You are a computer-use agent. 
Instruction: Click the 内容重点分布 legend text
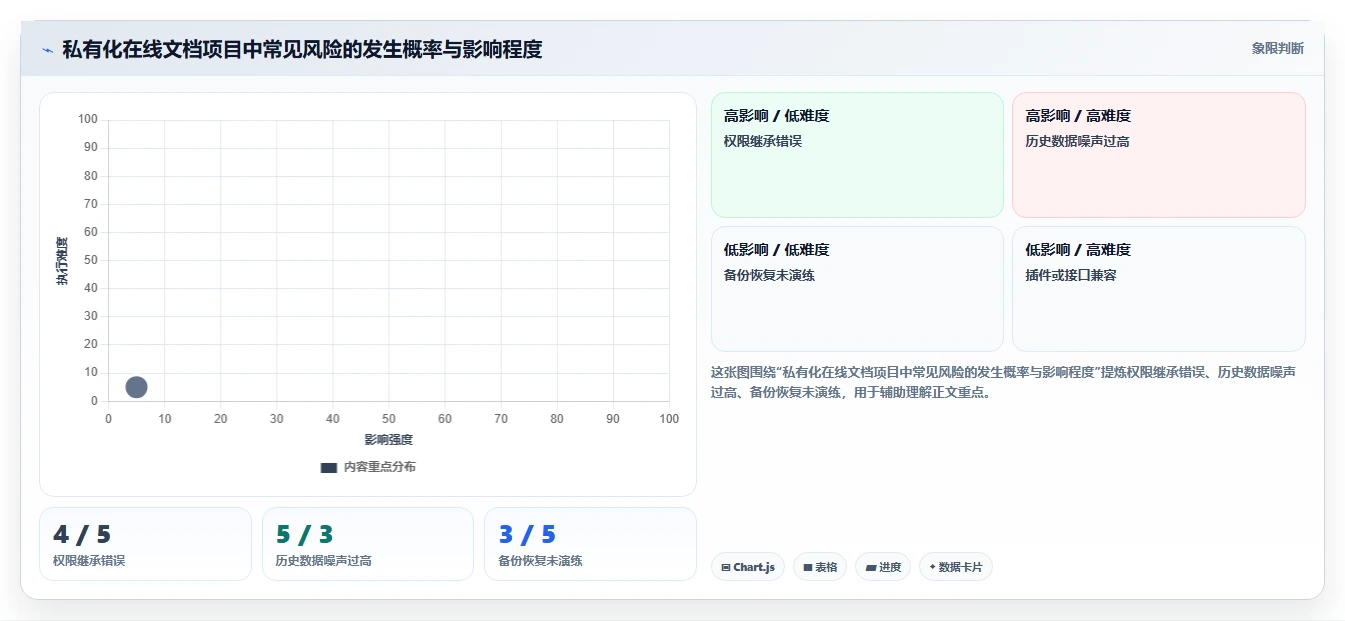pos(380,467)
